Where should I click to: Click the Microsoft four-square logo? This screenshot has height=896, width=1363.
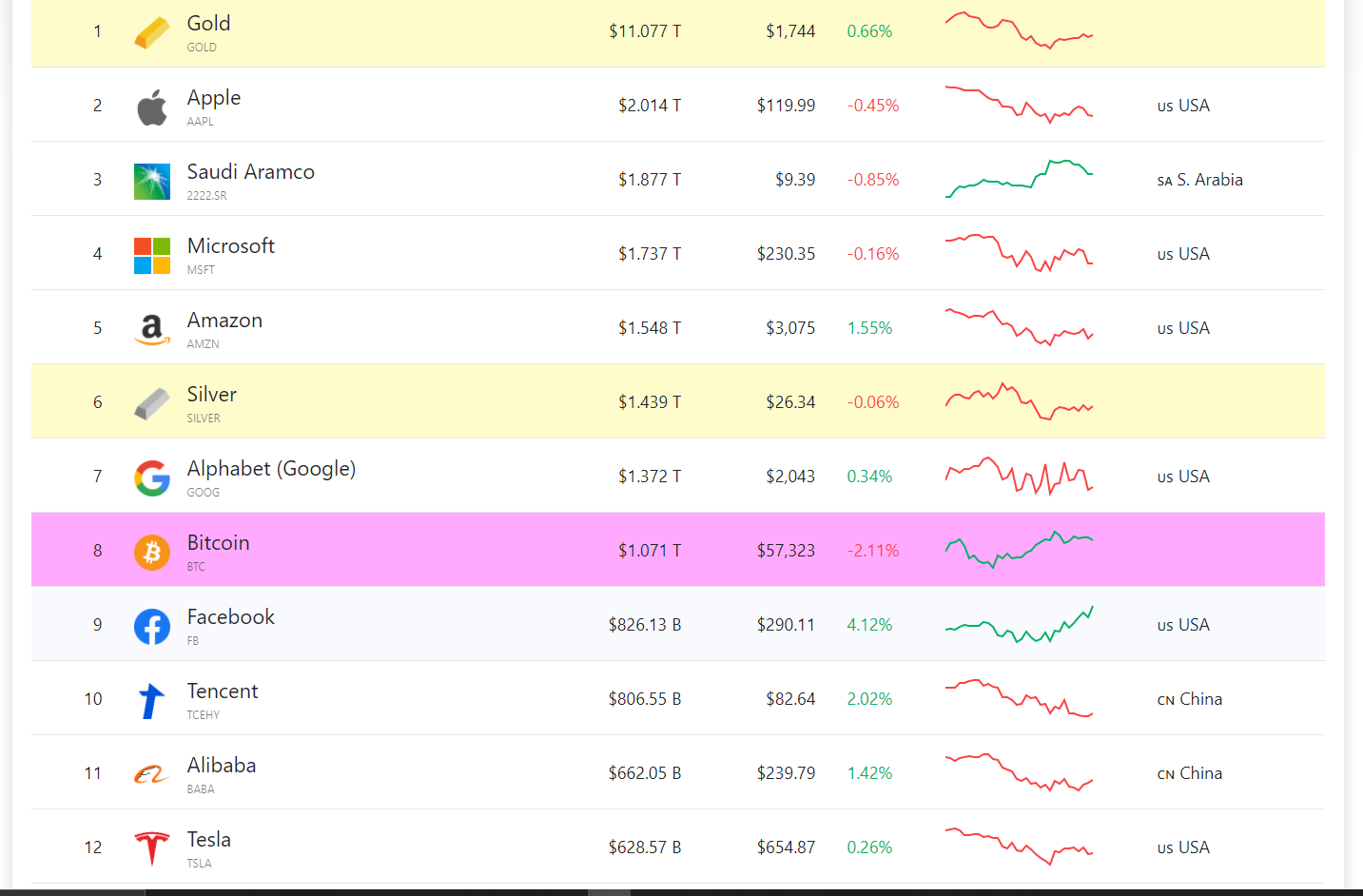coord(152,256)
